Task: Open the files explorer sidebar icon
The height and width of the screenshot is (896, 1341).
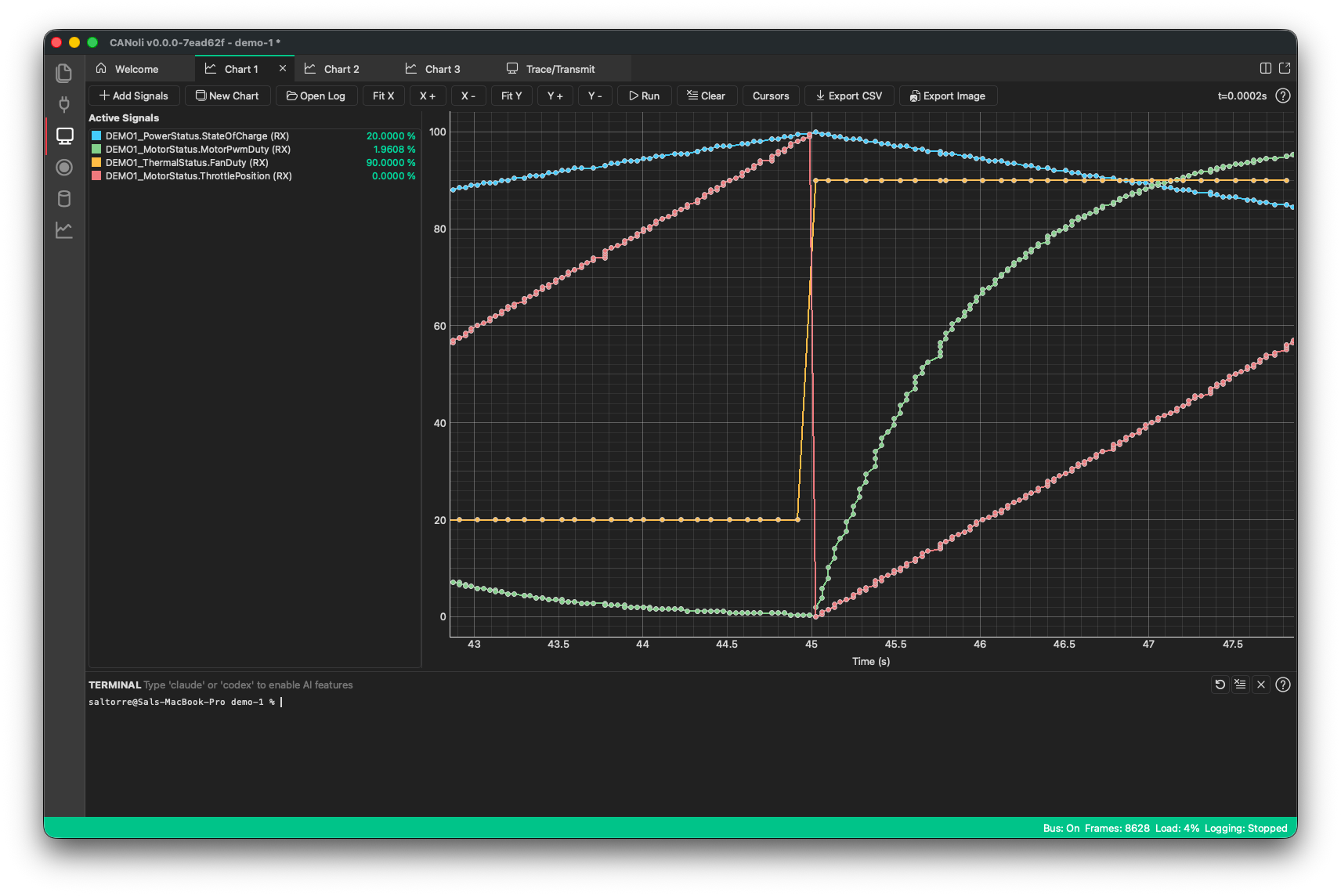Action: pos(64,73)
